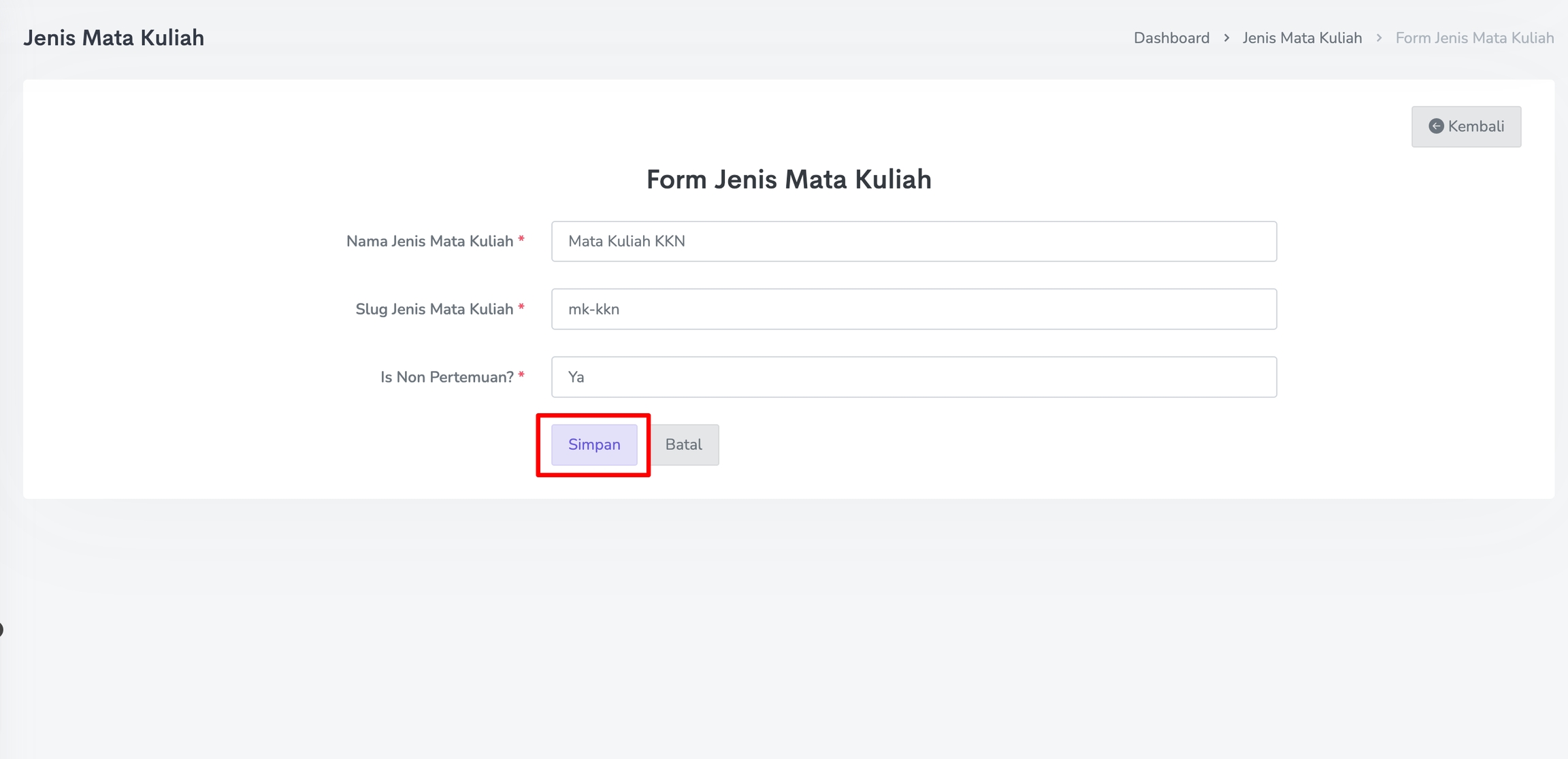Go to Dashboard via breadcrumb
Screen dimensions: 1568x759
[1171, 38]
